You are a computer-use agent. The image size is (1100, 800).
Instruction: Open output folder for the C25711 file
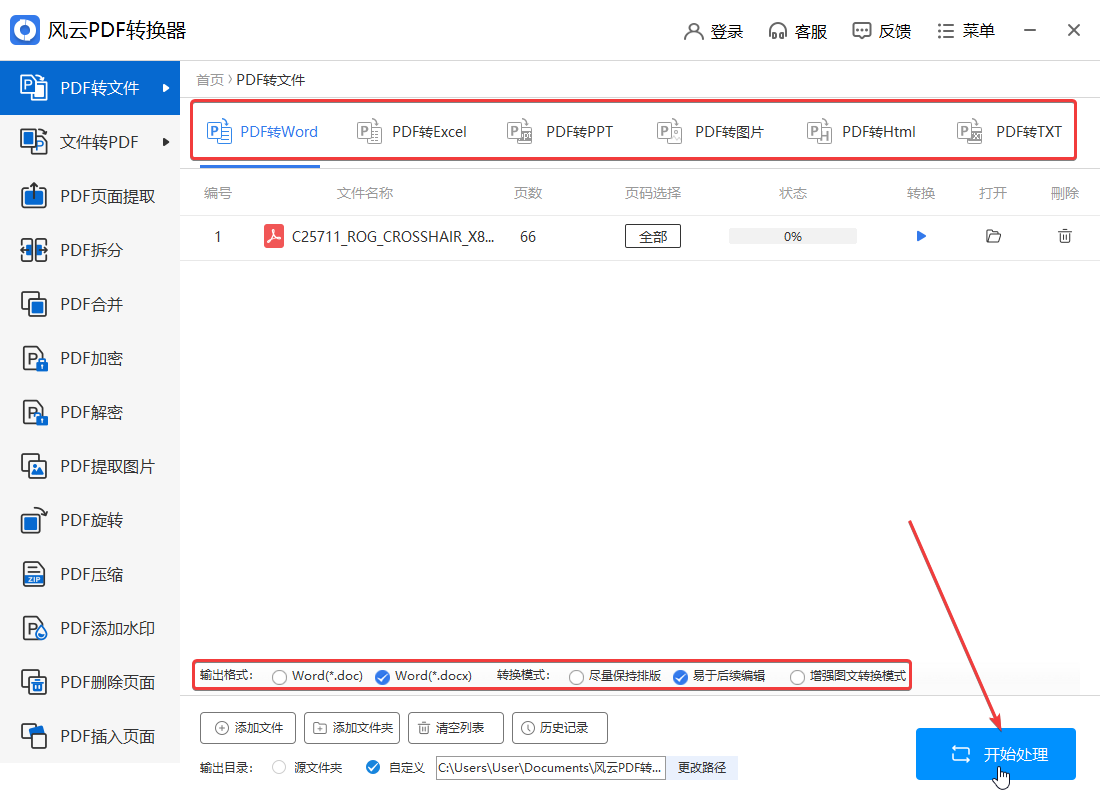pyautogui.click(x=993, y=236)
